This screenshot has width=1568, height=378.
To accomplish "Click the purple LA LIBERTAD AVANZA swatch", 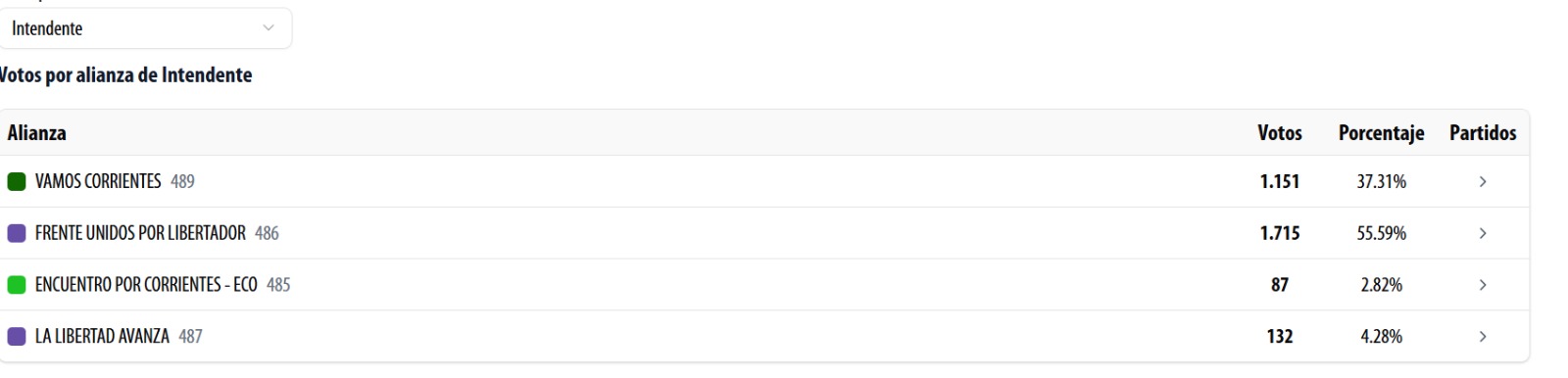I will (17, 337).
